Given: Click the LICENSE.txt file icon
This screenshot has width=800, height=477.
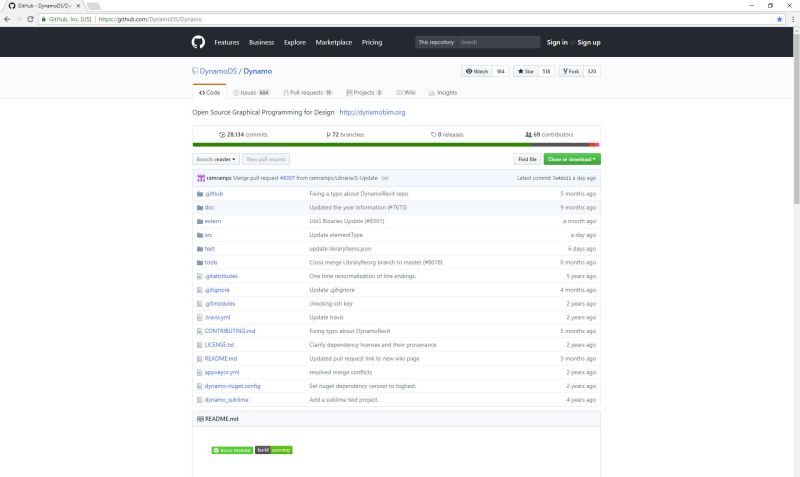Looking at the screenshot, I should (199, 345).
